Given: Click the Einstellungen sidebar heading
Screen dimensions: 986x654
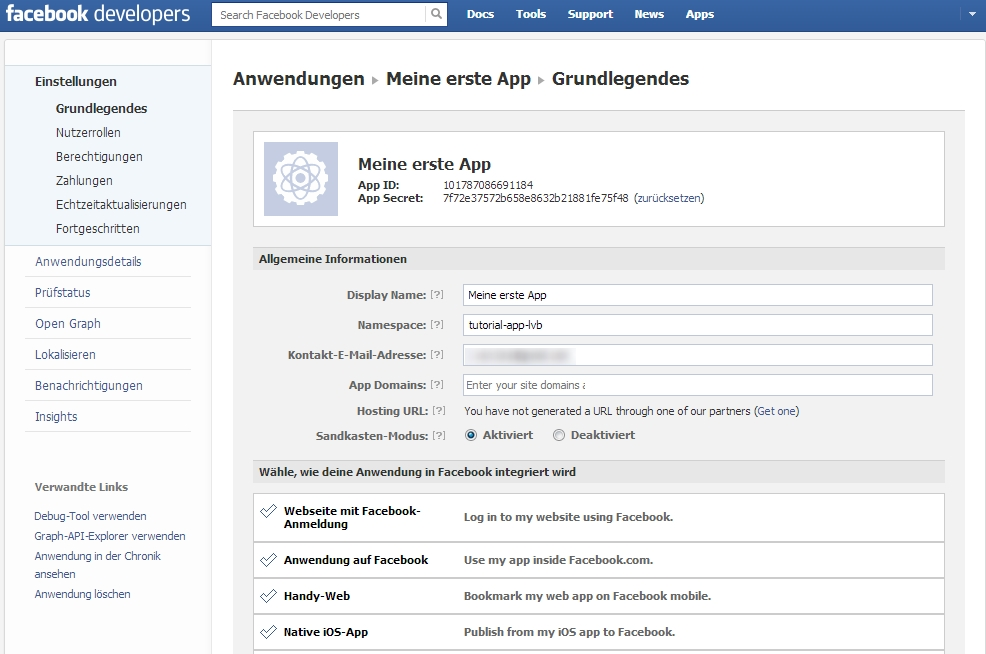Looking at the screenshot, I should coord(75,81).
